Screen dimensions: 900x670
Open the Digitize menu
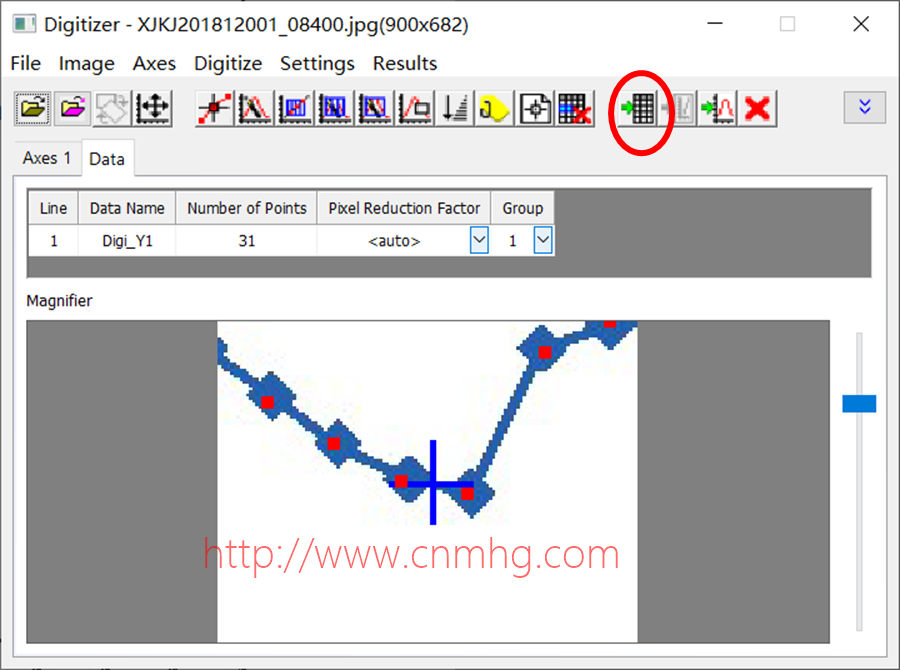click(x=228, y=63)
